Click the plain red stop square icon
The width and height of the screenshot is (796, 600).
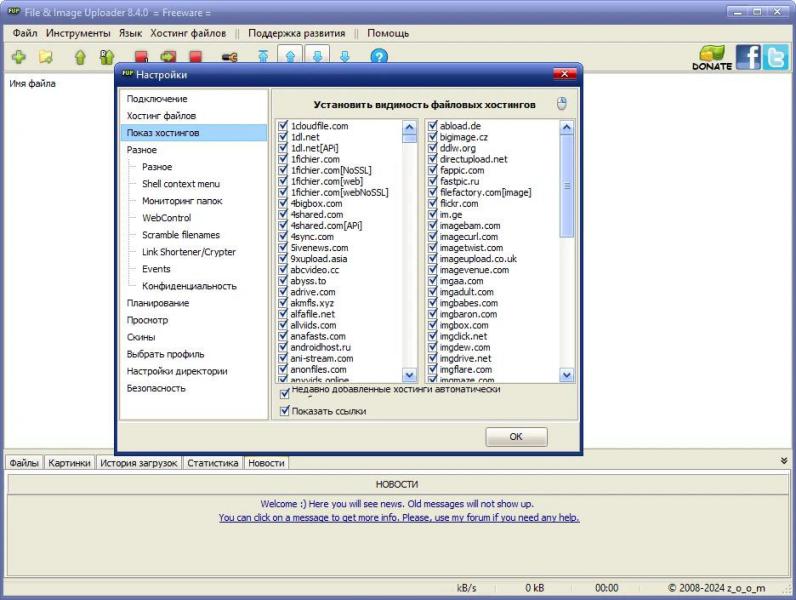[195, 56]
